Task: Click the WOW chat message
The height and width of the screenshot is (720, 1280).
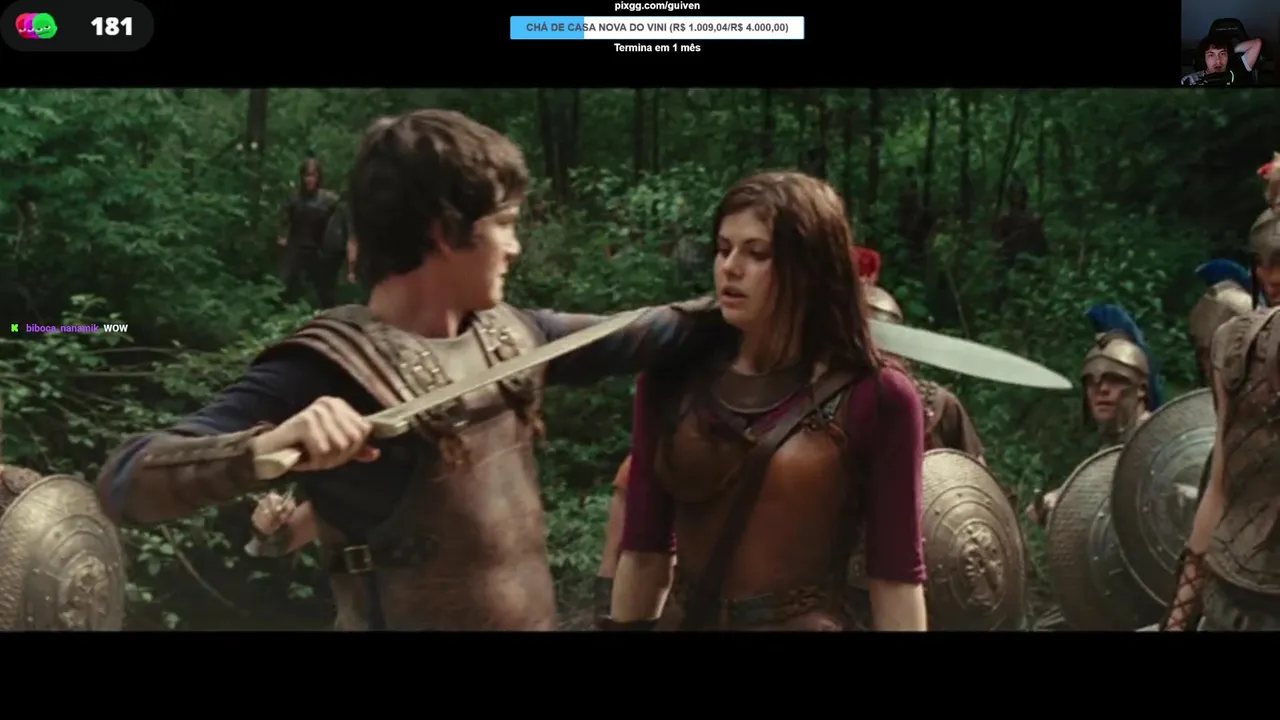Action: coord(116,328)
